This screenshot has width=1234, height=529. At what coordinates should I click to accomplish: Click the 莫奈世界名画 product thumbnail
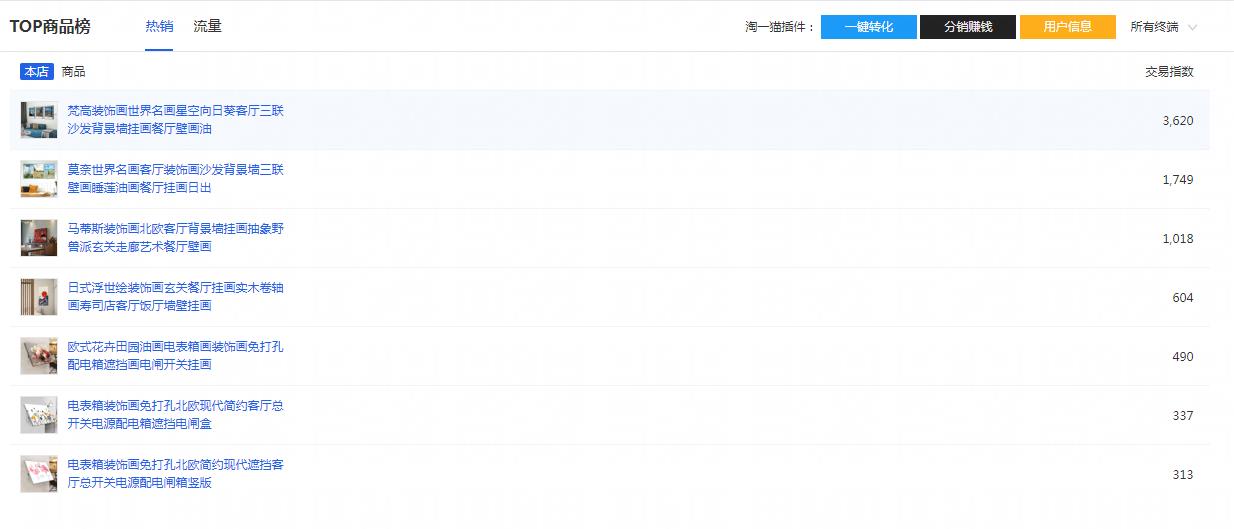pos(39,179)
